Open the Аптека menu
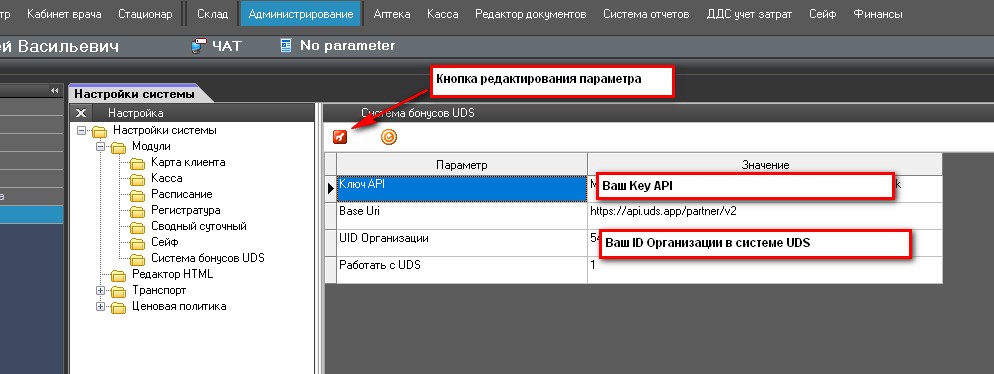The width and height of the screenshot is (994, 374). click(392, 13)
